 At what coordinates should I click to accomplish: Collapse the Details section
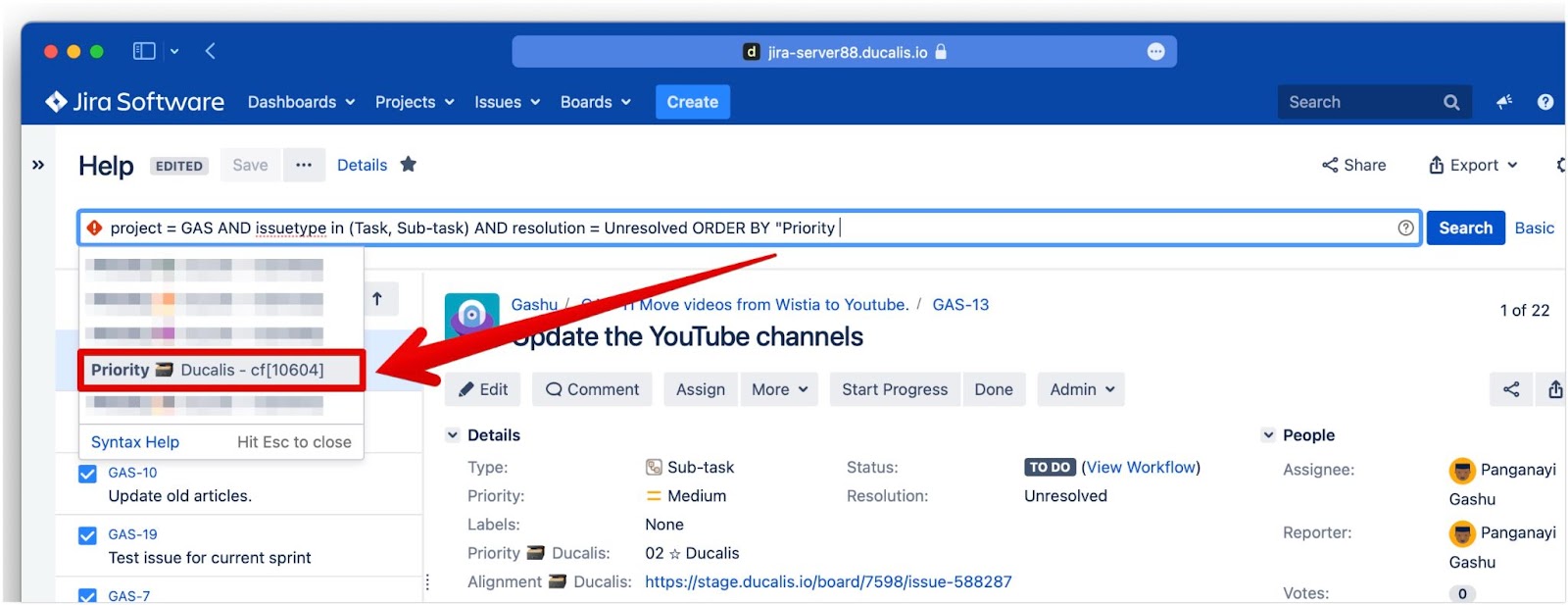coord(453,435)
